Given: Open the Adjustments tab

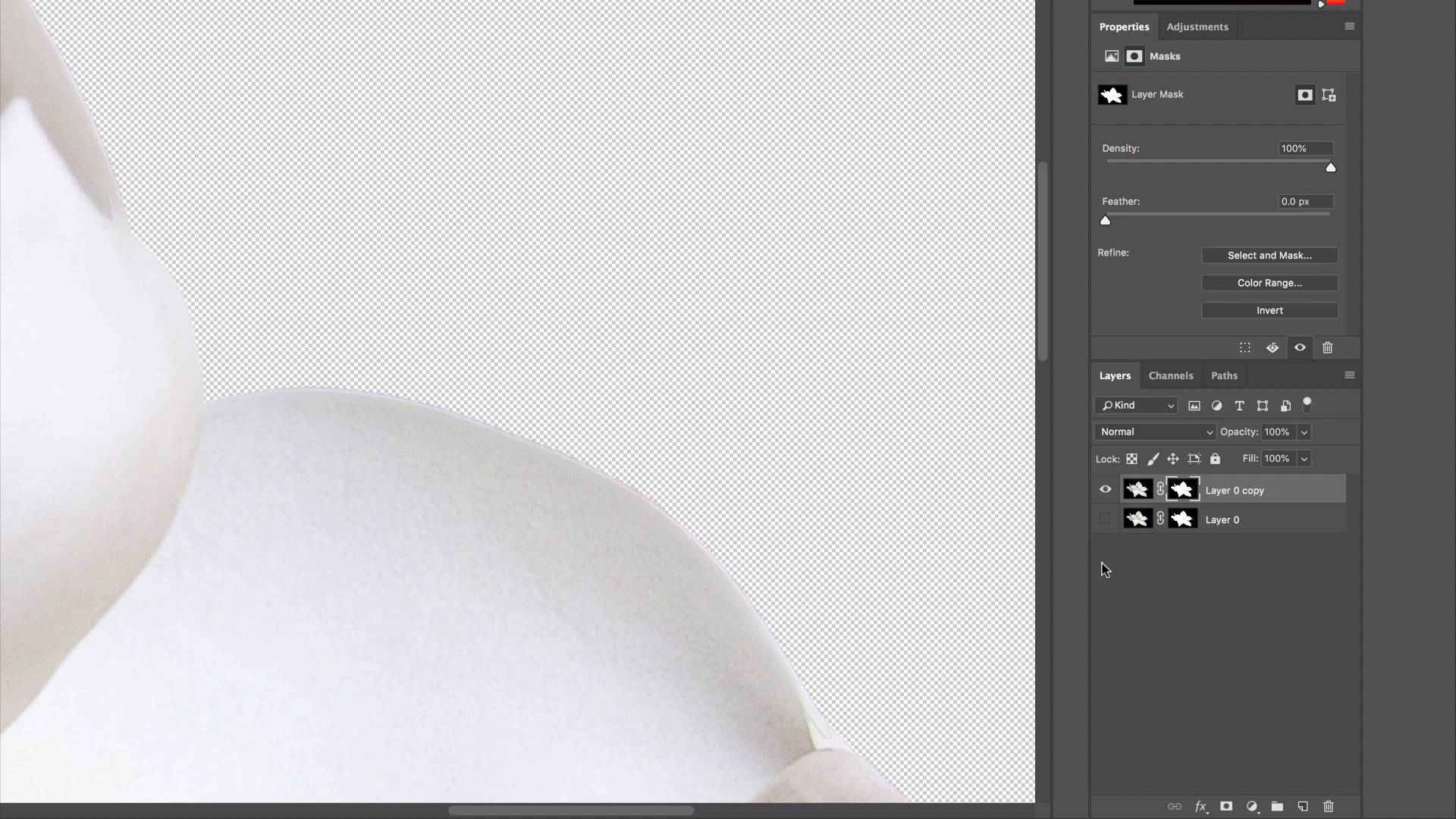Looking at the screenshot, I should (x=1197, y=27).
